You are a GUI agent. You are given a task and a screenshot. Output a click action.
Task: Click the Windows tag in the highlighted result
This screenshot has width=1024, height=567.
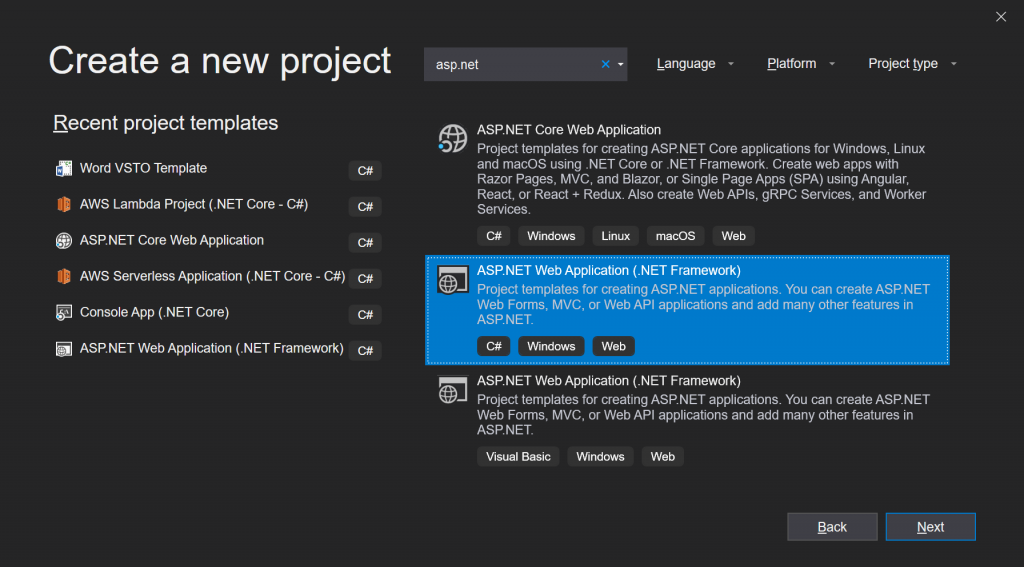tap(551, 346)
